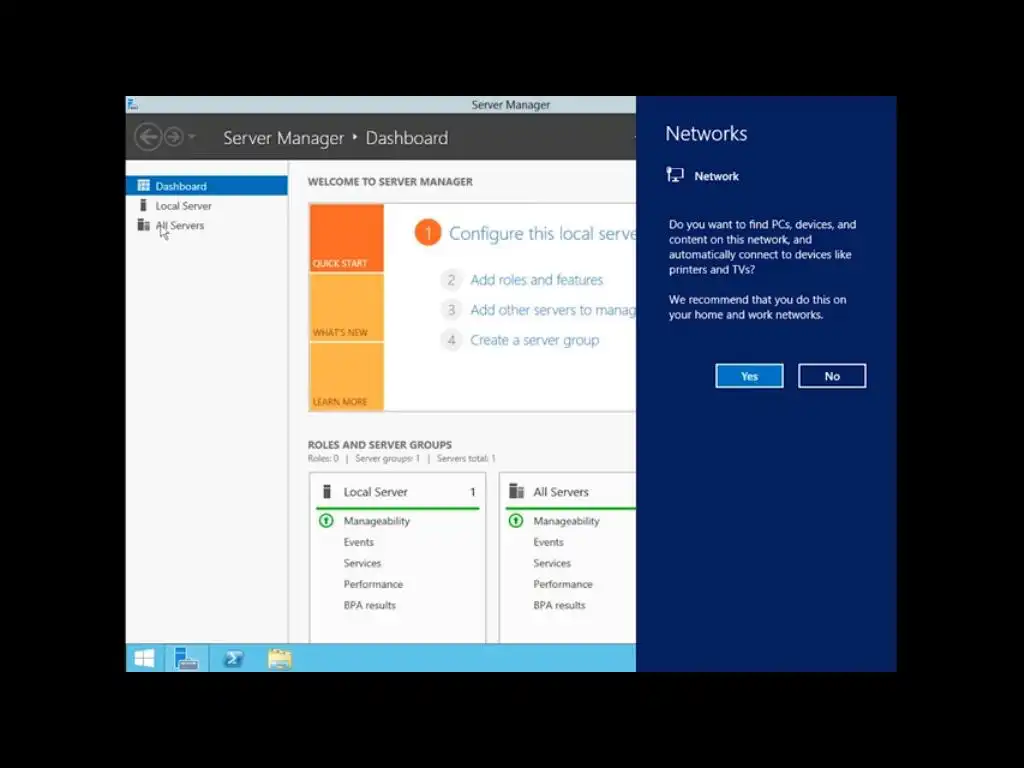Click the Server Manager title bar icon
This screenshot has height=768, width=1024.
point(133,104)
